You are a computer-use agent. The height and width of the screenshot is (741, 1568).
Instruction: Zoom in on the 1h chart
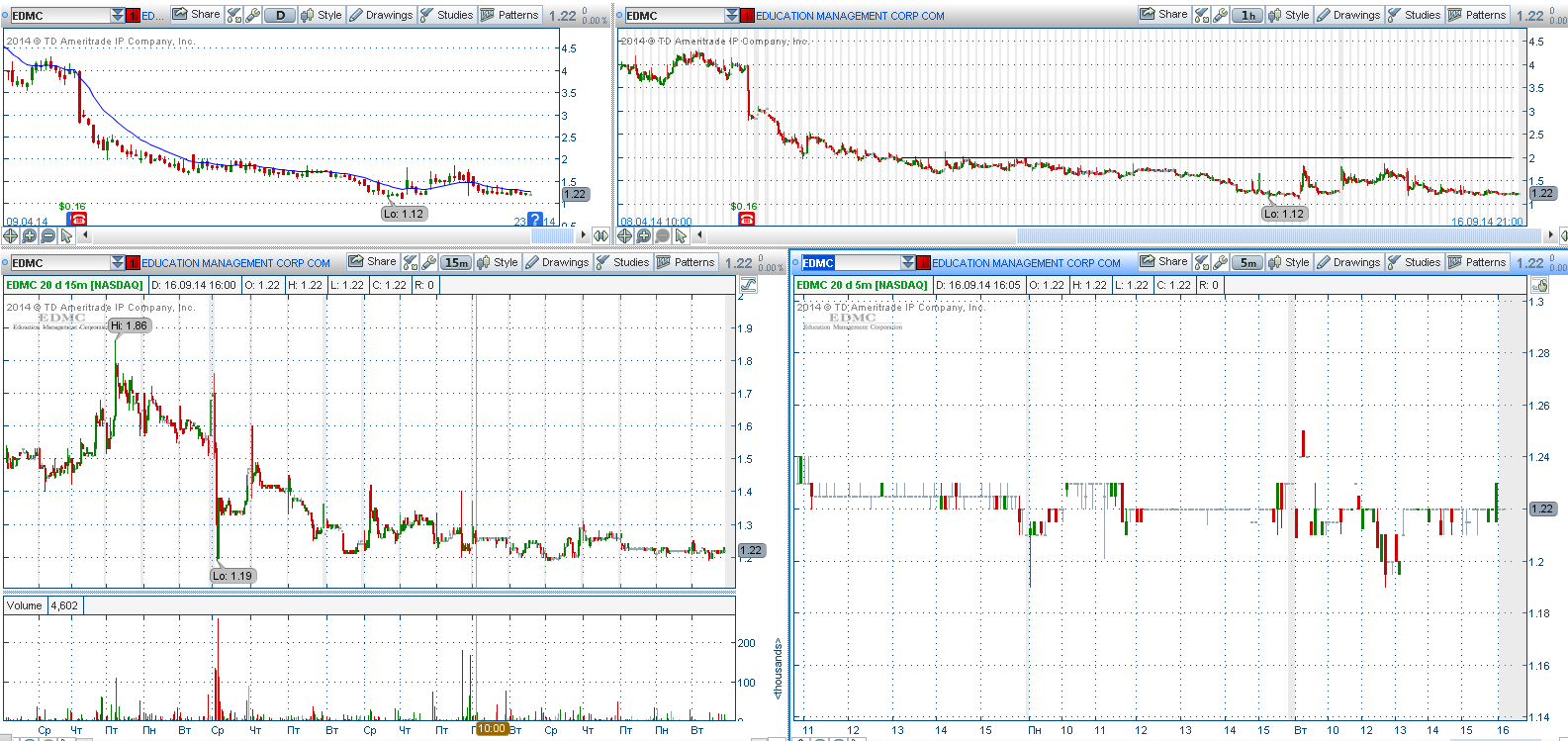coord(644,235)
